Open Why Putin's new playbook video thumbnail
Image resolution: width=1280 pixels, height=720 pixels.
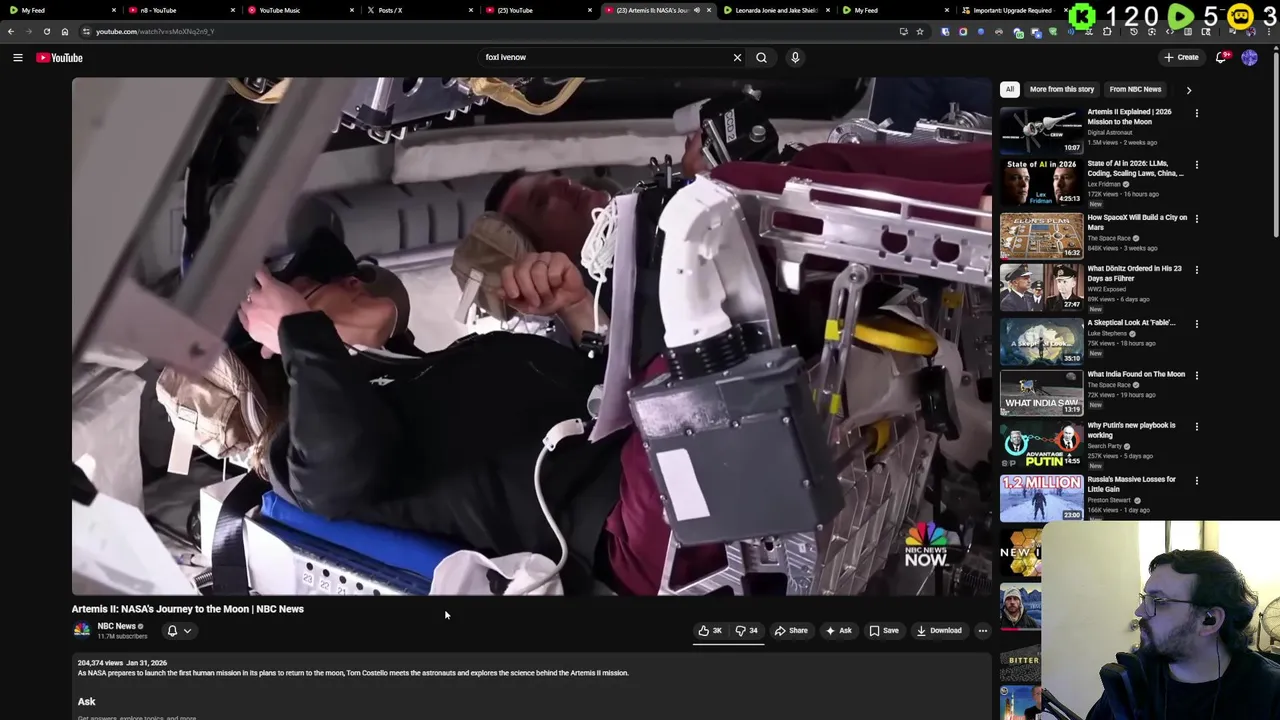click(x=1041, y=444)
